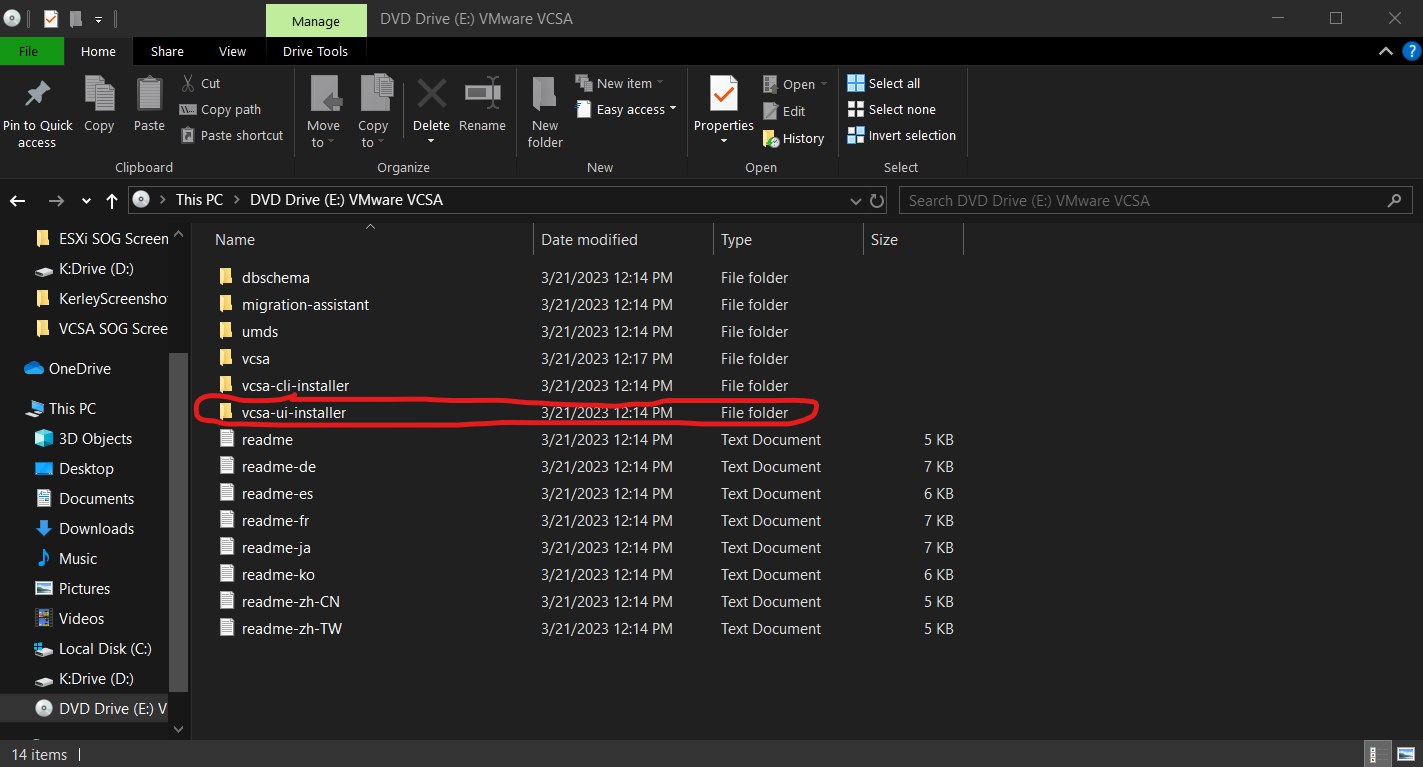Switch to large icons view in status bar
The width and height of the screenshot is (1423, 767).
(1405, 755)
